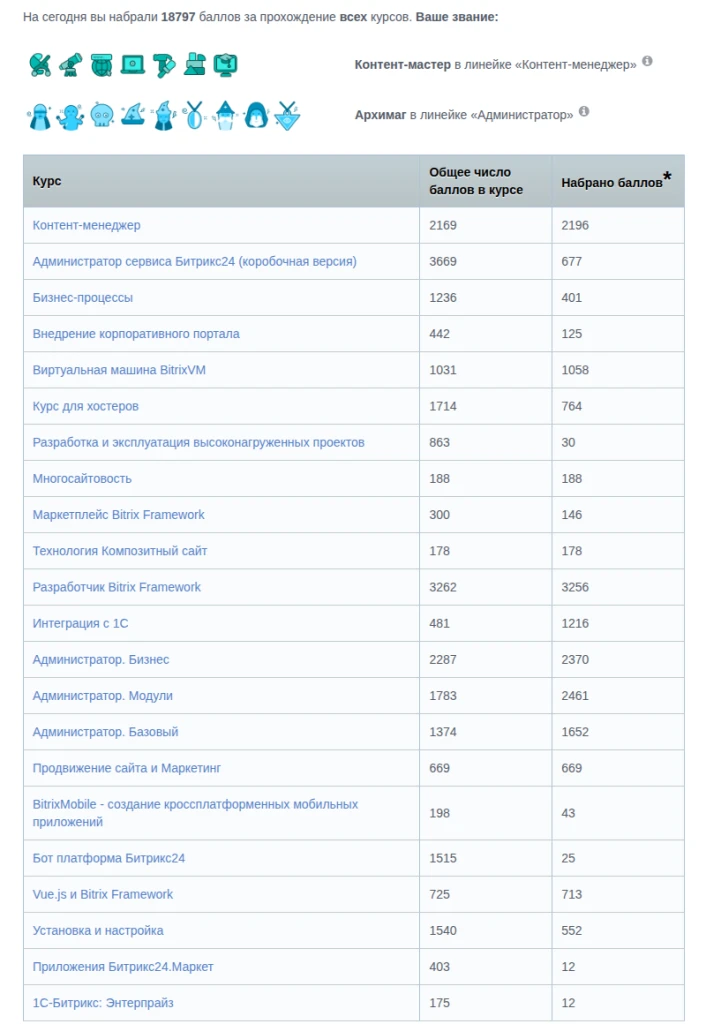
Task: Open Администратор. Бизнес course
Action: click(101, 660)
